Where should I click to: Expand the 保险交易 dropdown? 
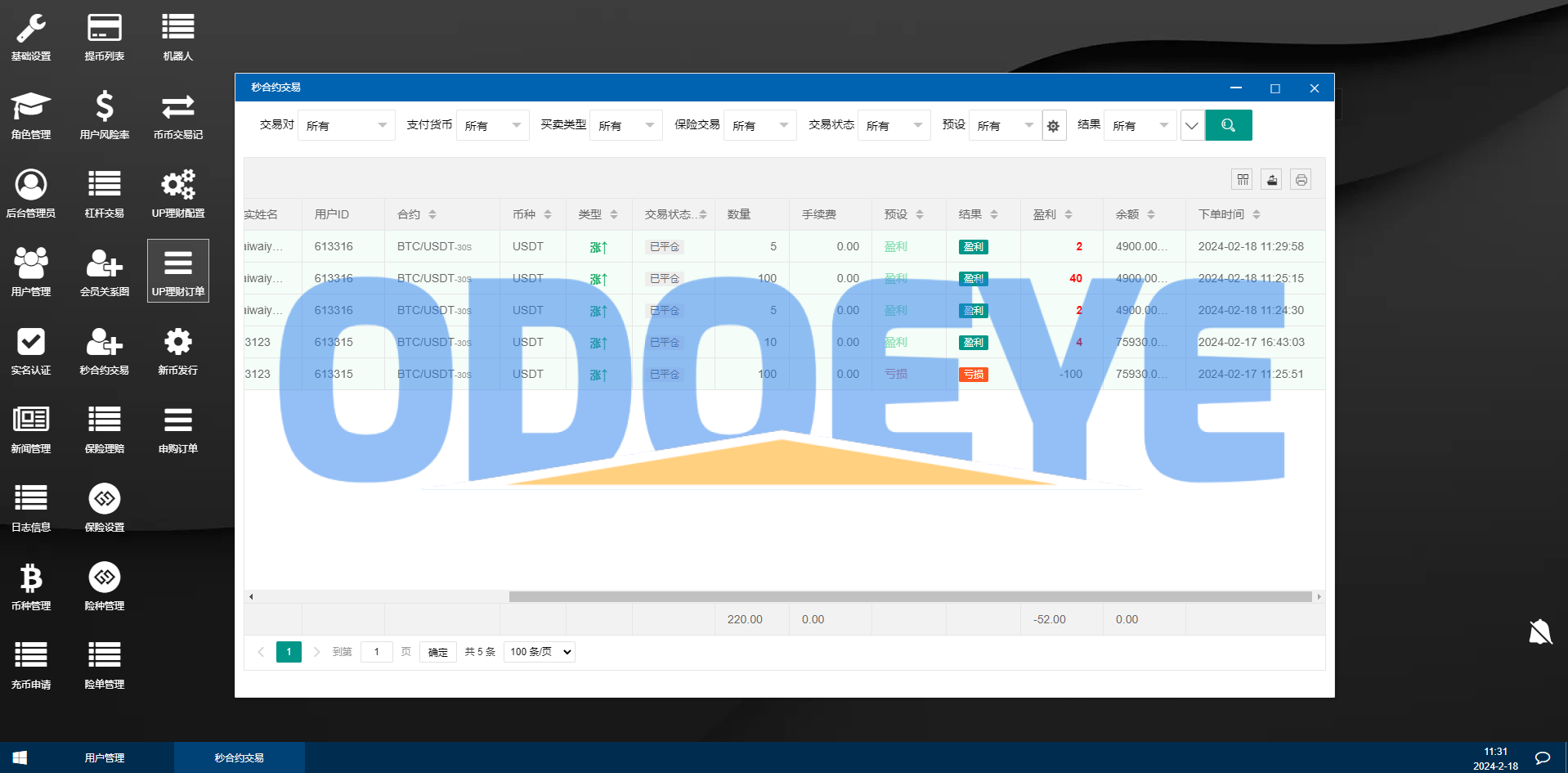coord(760,125)
